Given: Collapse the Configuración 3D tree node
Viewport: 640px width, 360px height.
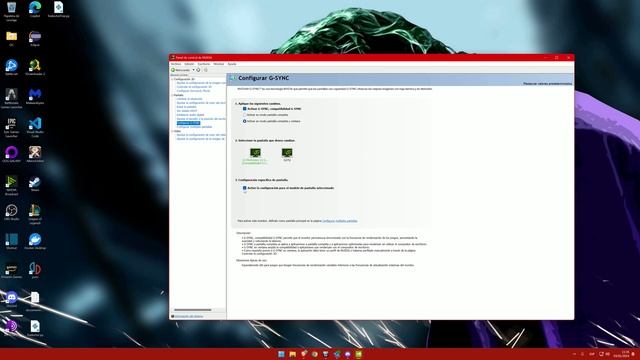Looking at the screenshot, I should tap(172, 79).
